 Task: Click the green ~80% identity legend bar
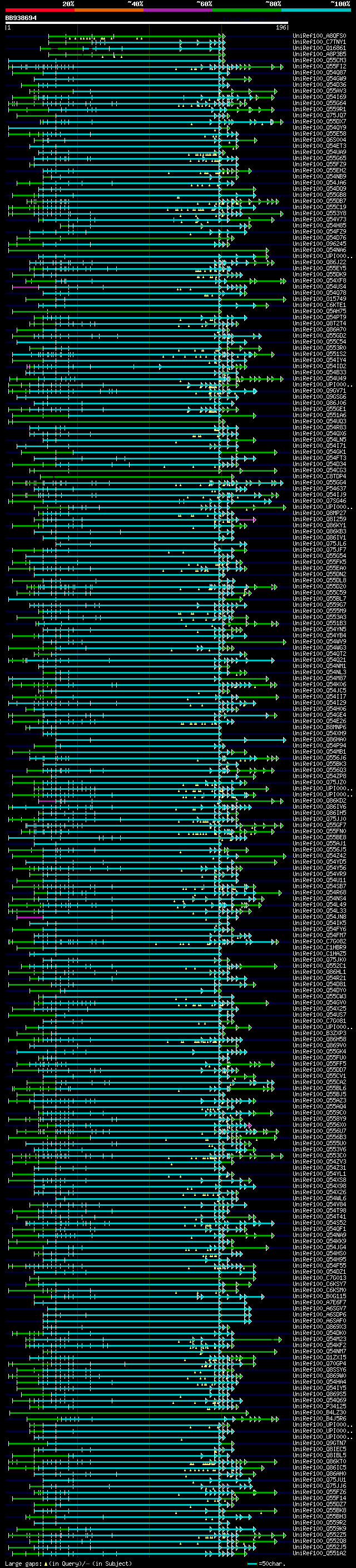click(x=247, y=11)
